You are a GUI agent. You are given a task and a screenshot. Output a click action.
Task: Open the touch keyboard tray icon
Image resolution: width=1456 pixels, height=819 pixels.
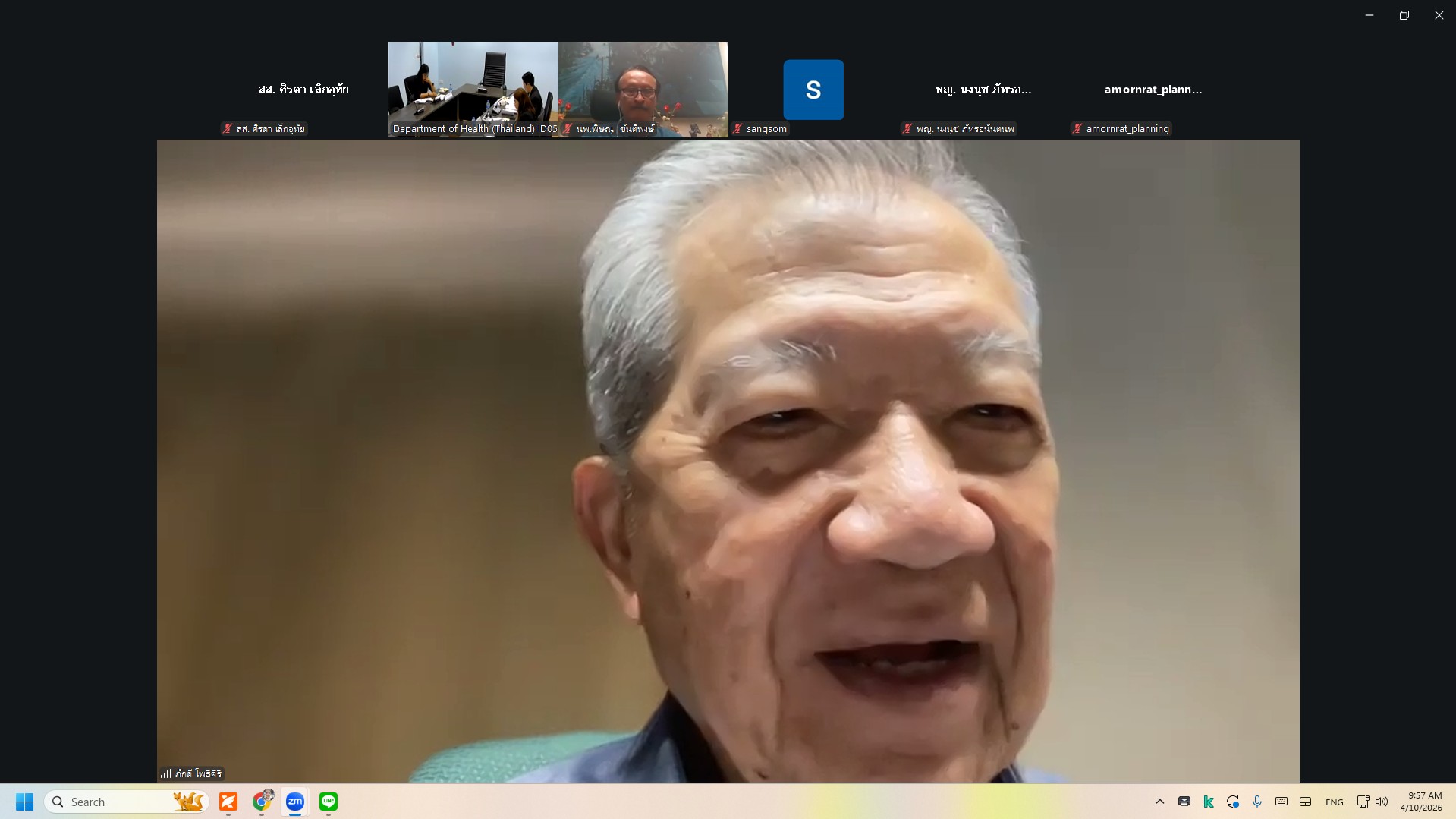click(x=1281, y=802)
